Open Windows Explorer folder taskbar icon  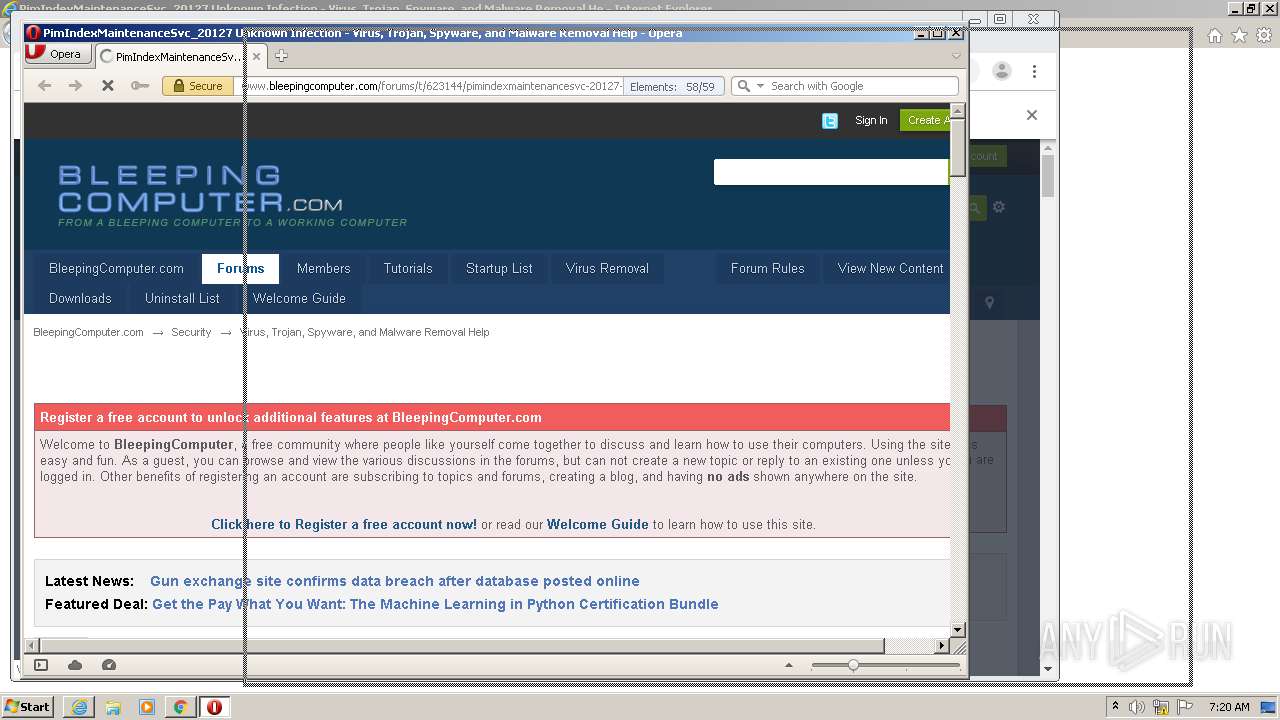(x=113, y=707)
